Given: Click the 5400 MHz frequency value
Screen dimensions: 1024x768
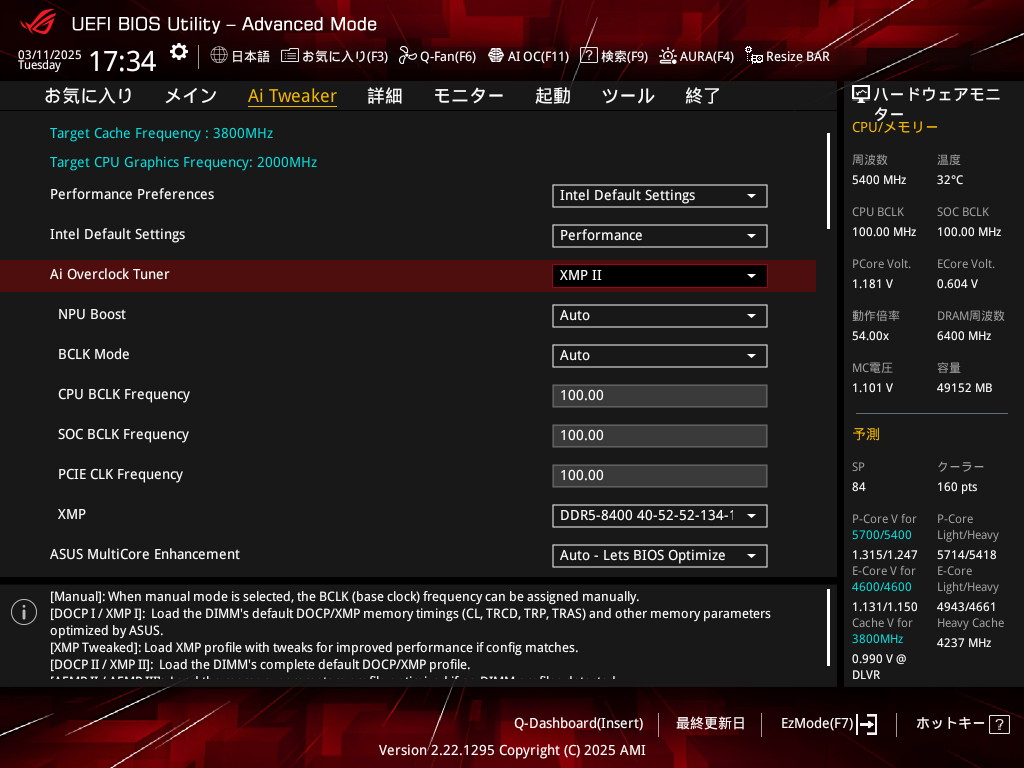Looking at the screenshot, I should point(879,180).
